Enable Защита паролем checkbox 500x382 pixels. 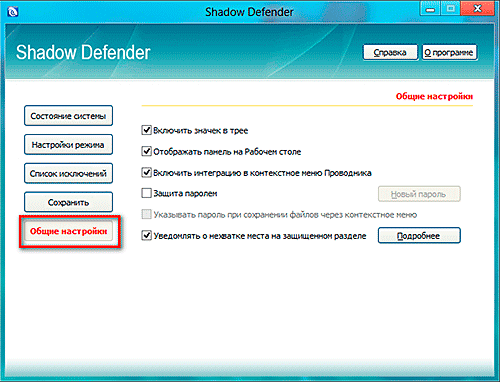pyautogui.click(x=146, y=193)
